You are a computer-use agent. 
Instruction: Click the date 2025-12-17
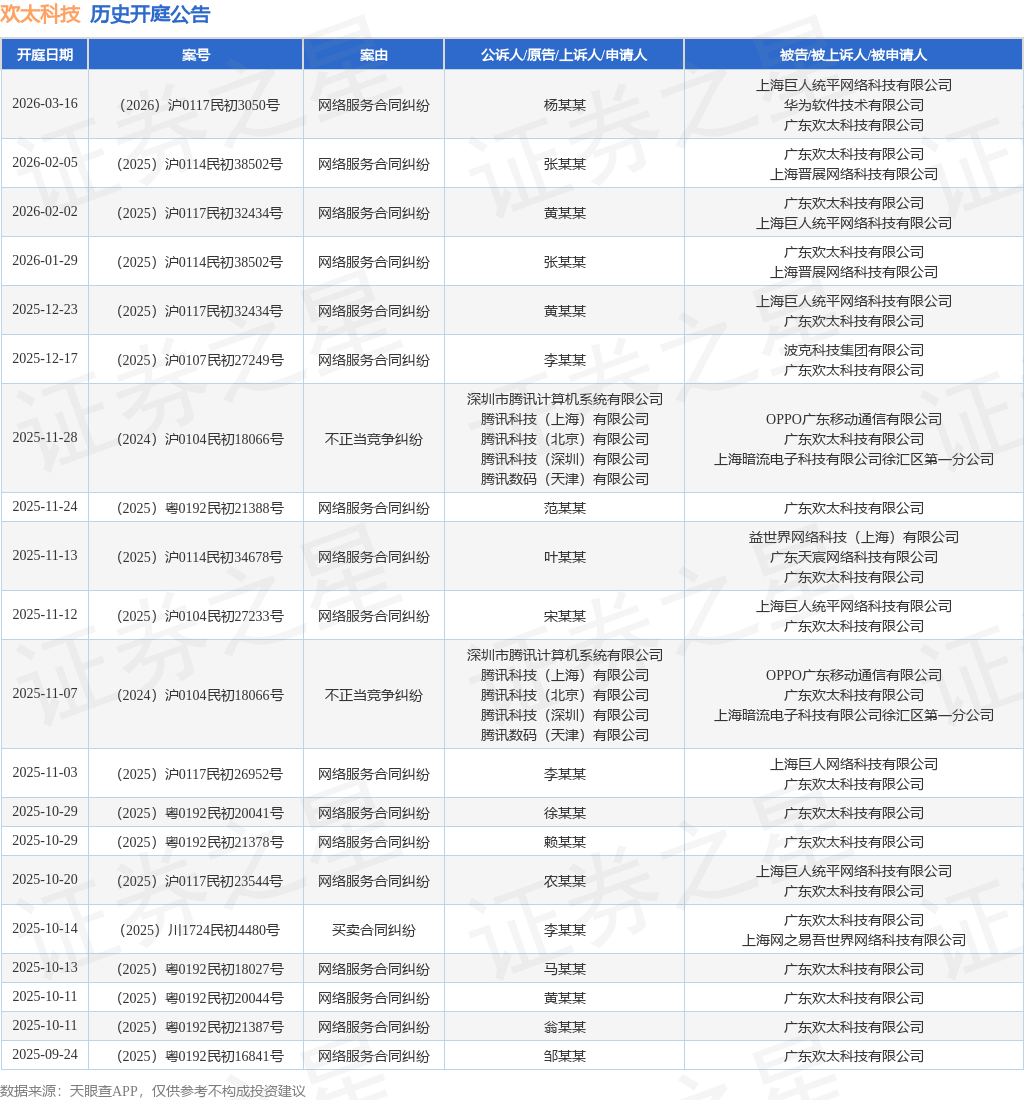(x=45, y=358)
